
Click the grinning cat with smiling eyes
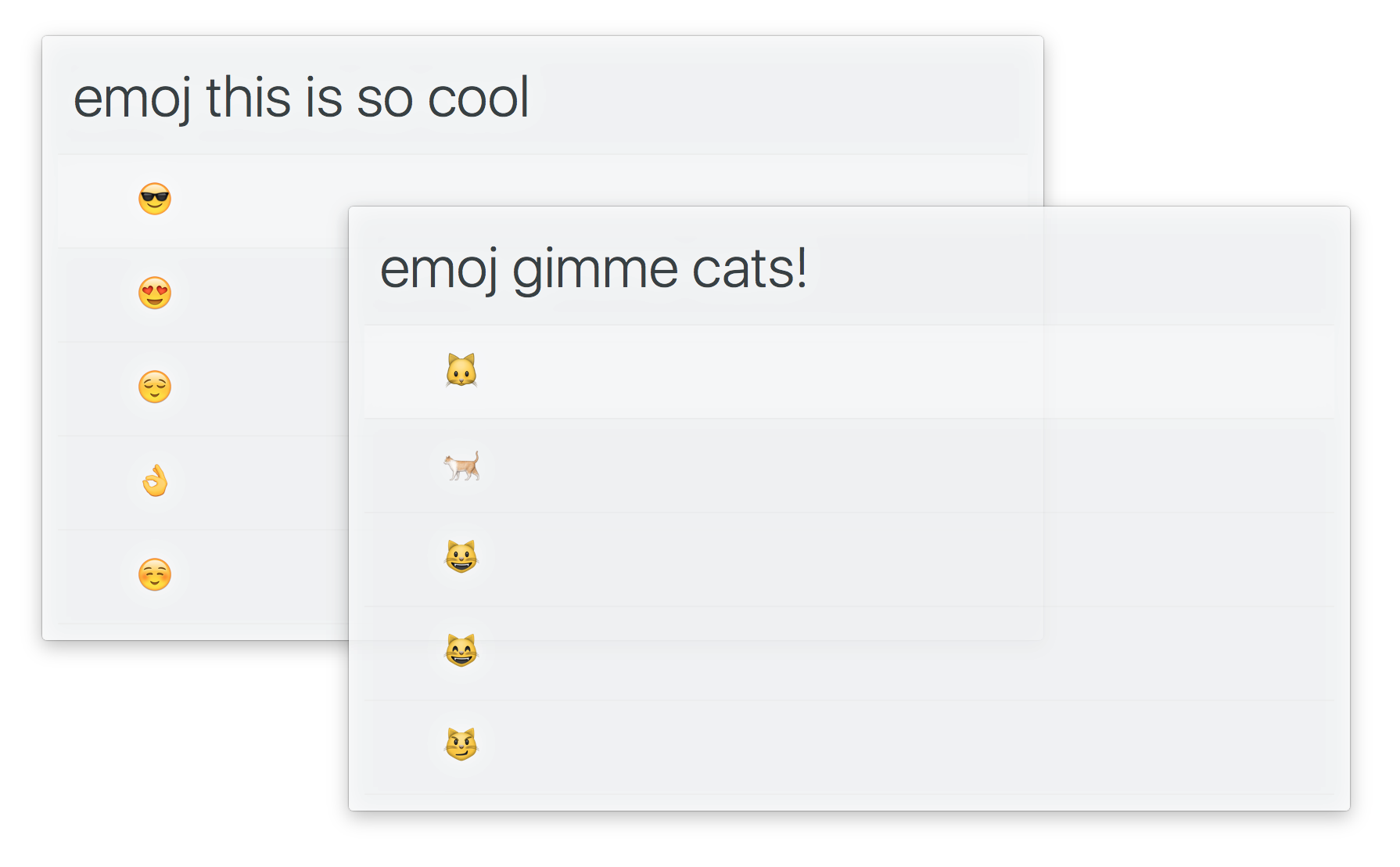coord(461,651)
